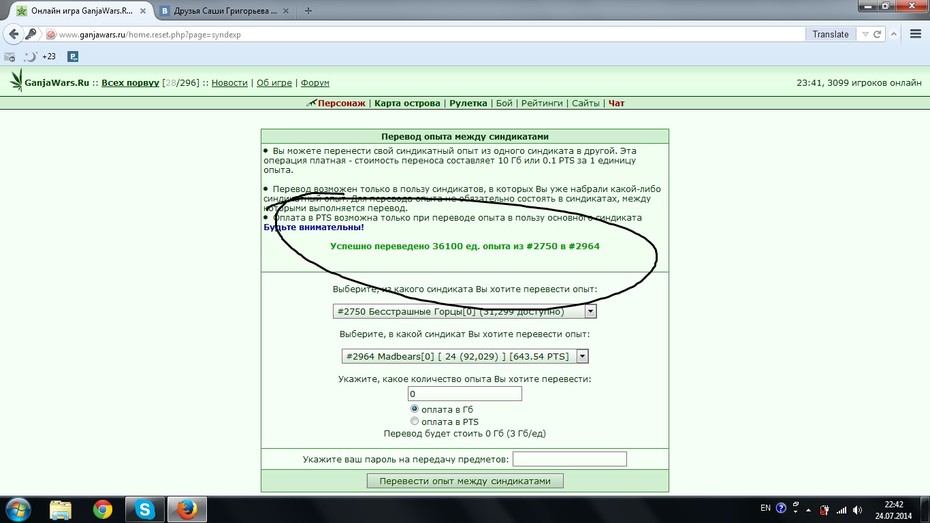Screen dimensions: 930x523
Task: Switch to Firefox in the taskbar
Action: (x=187, y=509)
